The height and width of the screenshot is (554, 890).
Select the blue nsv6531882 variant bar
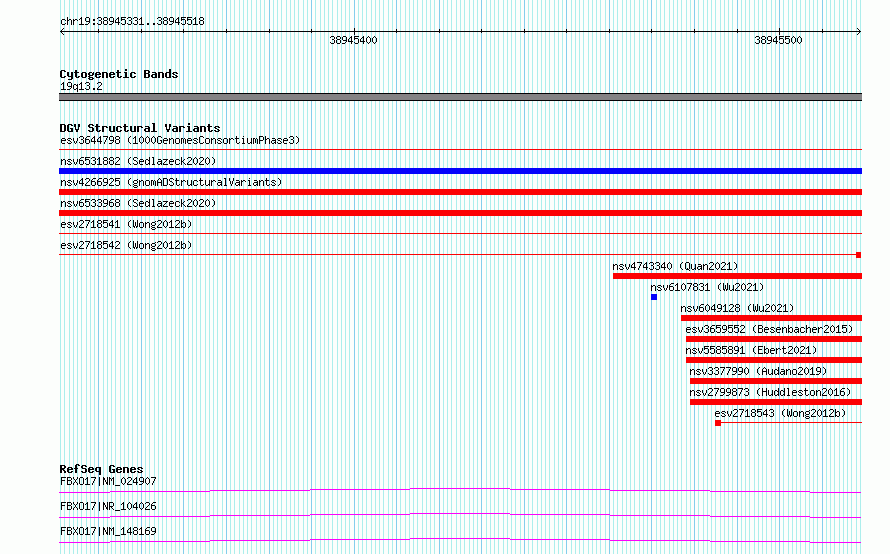pyautogui.click(x=460, y=171)
